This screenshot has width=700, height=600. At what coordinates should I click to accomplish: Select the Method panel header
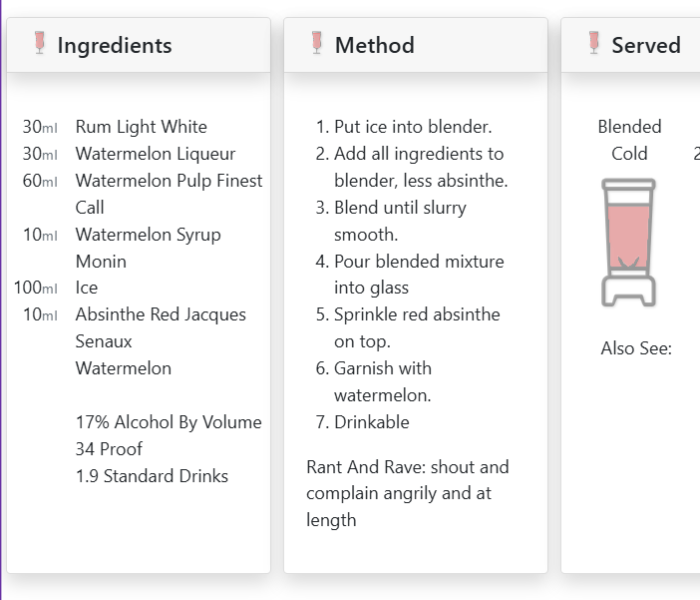coord(374,45)
